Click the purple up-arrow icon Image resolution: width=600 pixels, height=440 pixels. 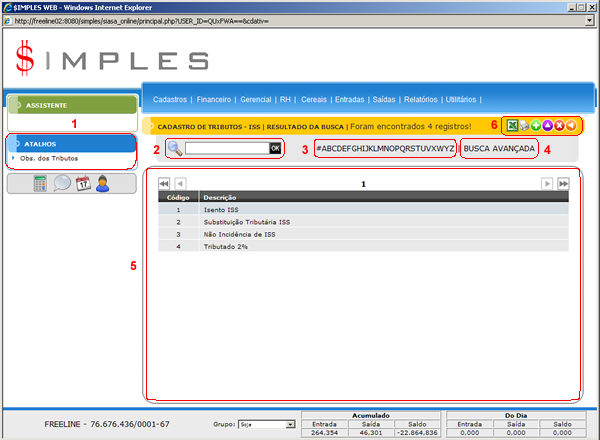(547, 126)
